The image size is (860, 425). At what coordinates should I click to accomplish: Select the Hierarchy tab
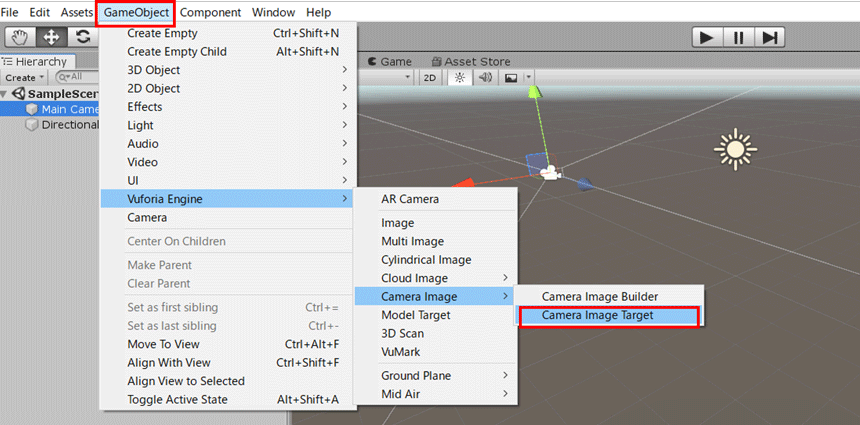[x=35, y=61]
